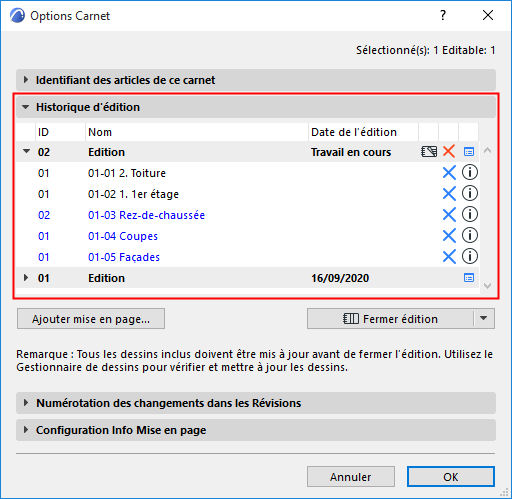512x499 pixels.
Task: Show info for 01-02 1. 1er étage
Action: tap(470, 194)
